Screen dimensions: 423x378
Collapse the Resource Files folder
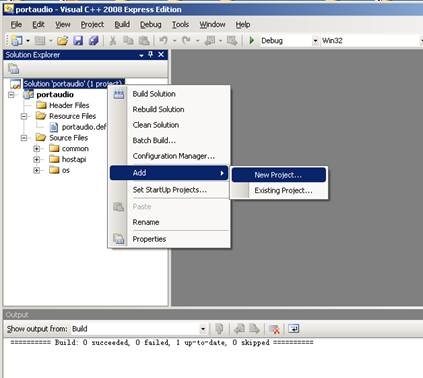(24, 116)
